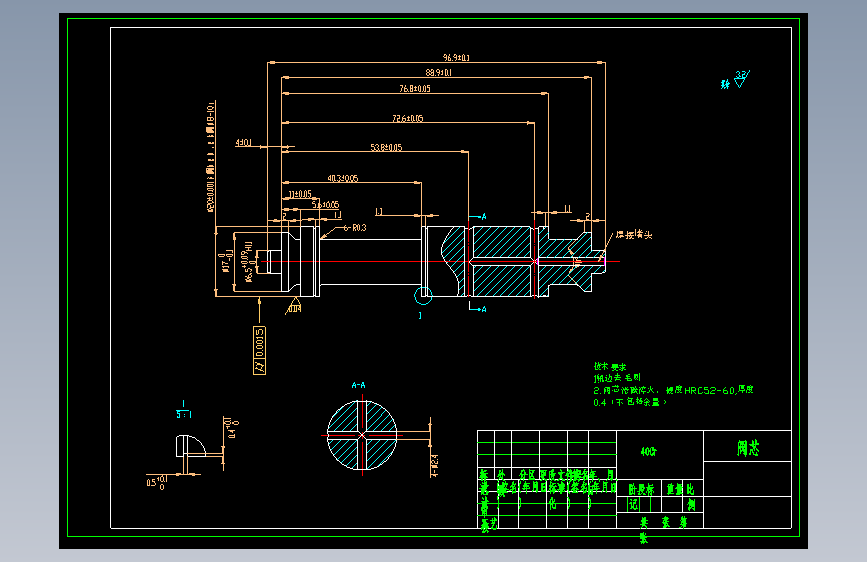Screen dimensions: 867x562
Task: Select the 4-ø2.4 hole callout
Action: (435, 466)
